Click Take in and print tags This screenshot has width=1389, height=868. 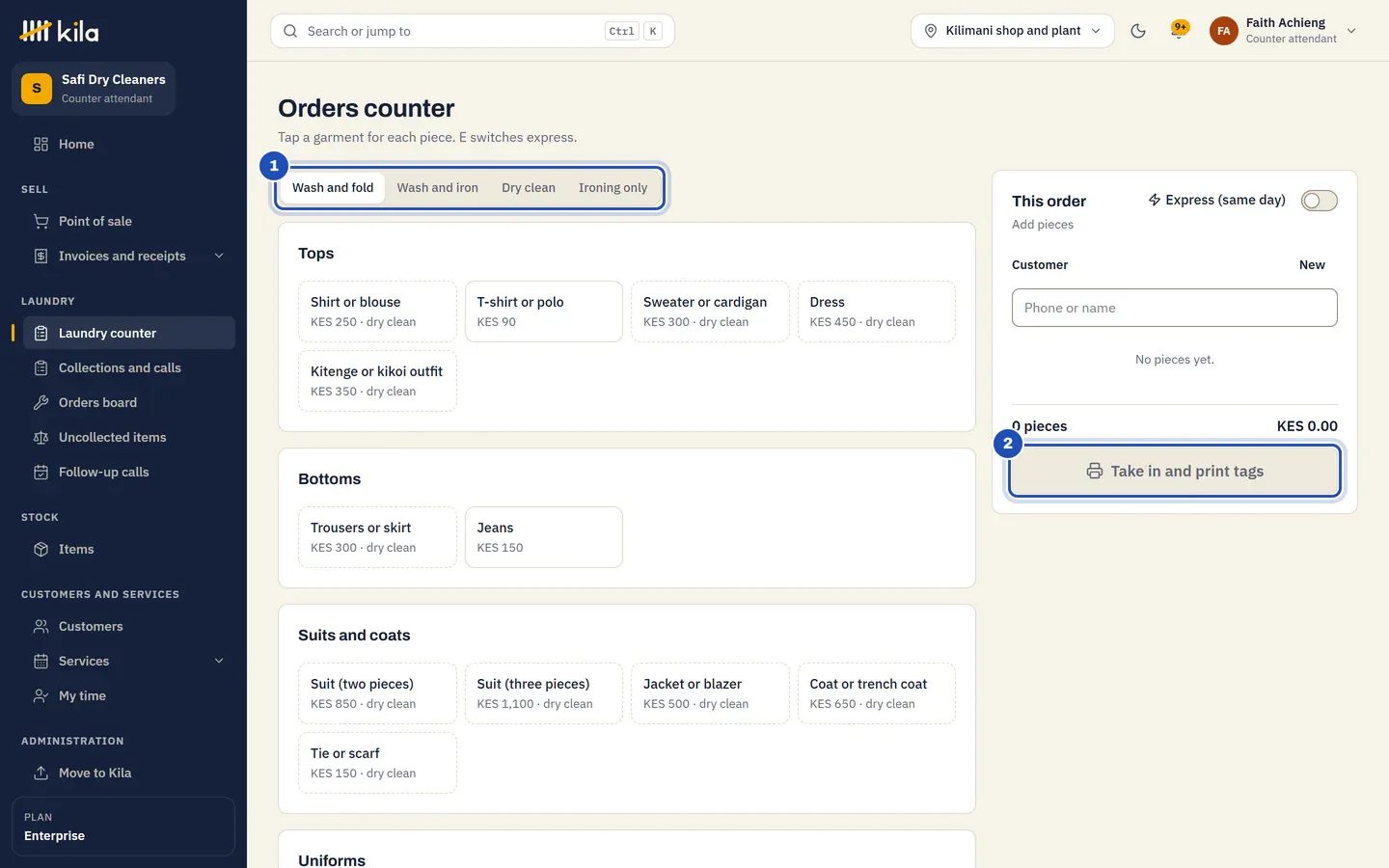1175,471
